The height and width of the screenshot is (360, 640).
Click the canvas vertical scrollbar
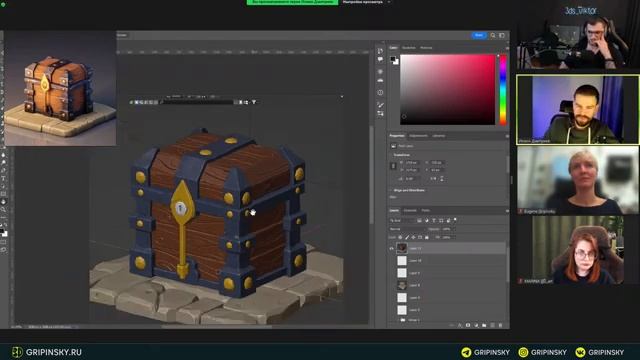click(371, 176)
